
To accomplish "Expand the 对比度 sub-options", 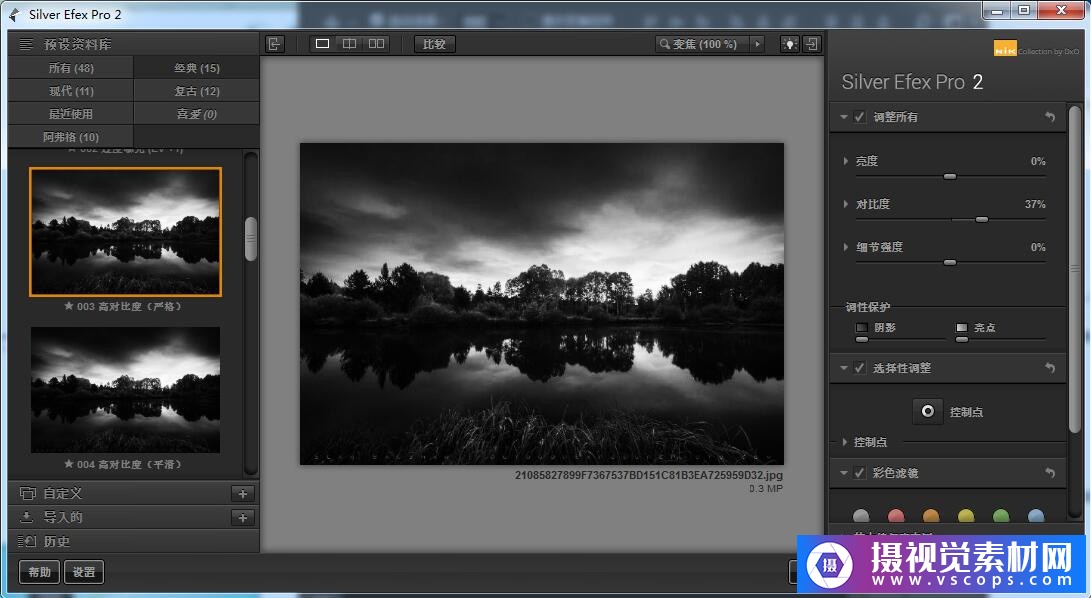I will 846,204.
